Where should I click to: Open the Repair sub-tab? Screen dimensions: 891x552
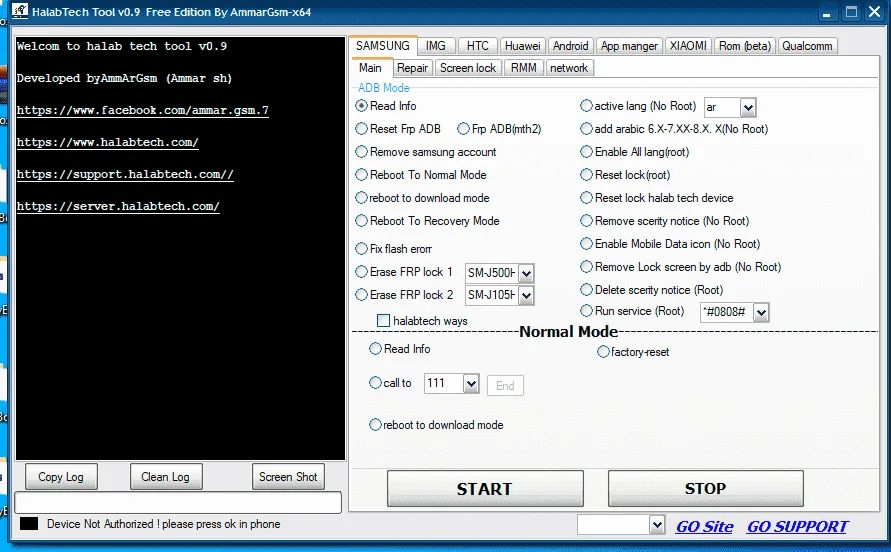(412, 68)
